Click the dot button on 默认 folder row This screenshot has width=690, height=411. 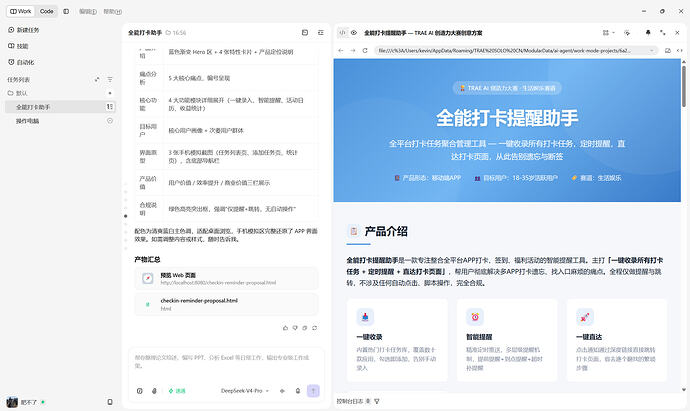tap(110, 93)
